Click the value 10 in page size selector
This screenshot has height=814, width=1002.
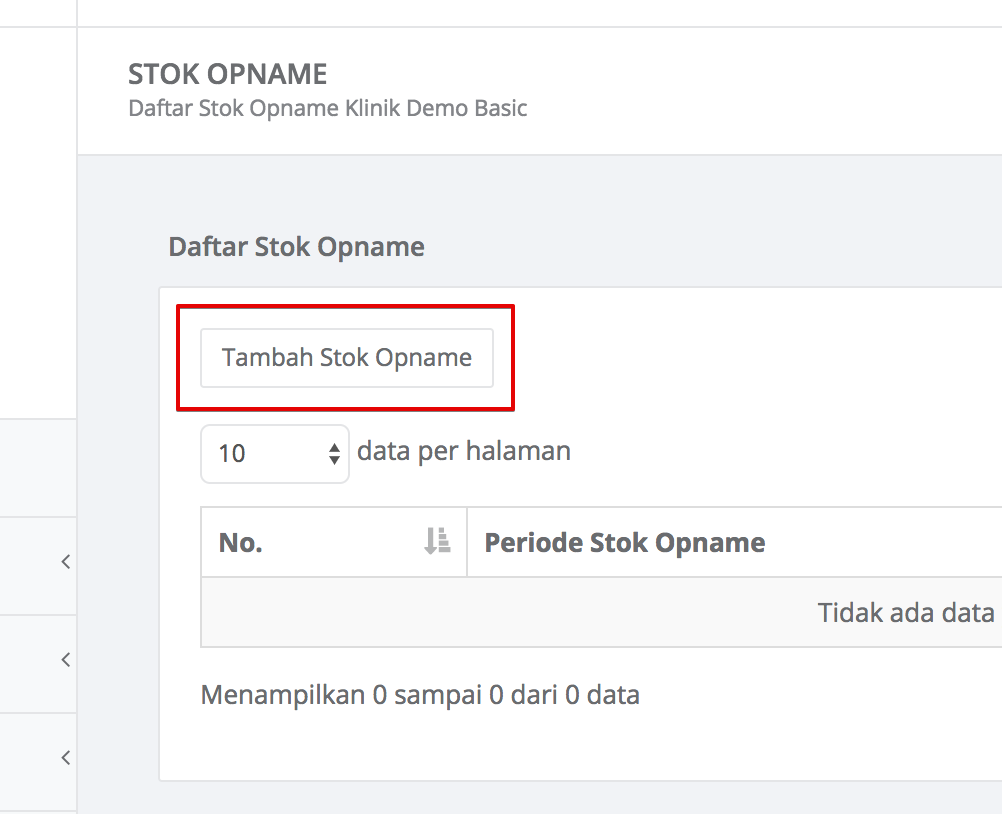(232, 454)
